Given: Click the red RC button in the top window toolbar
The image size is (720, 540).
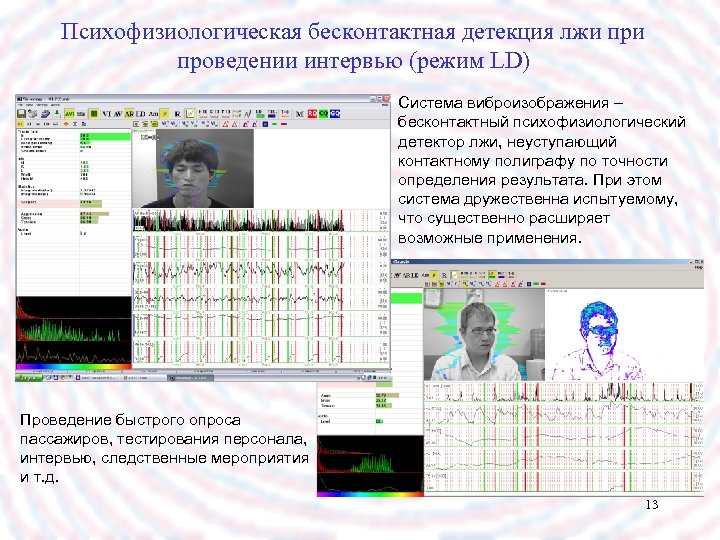Looking at the screenshot, I should 312,114.
